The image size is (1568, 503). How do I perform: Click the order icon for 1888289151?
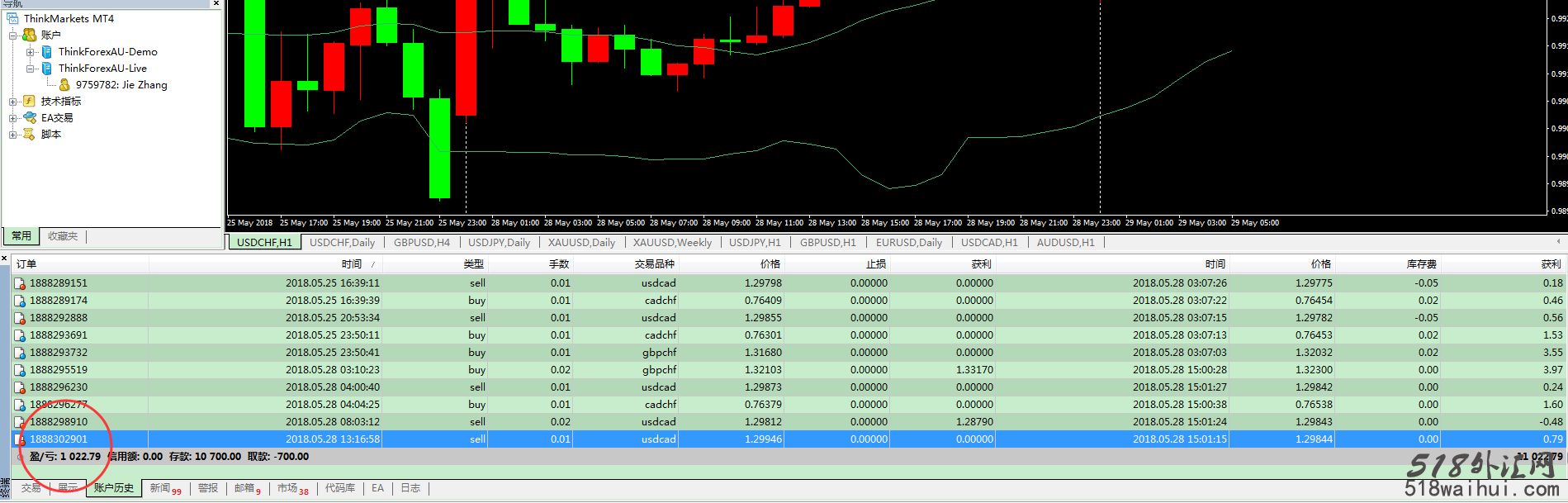(x=20, y=283)
